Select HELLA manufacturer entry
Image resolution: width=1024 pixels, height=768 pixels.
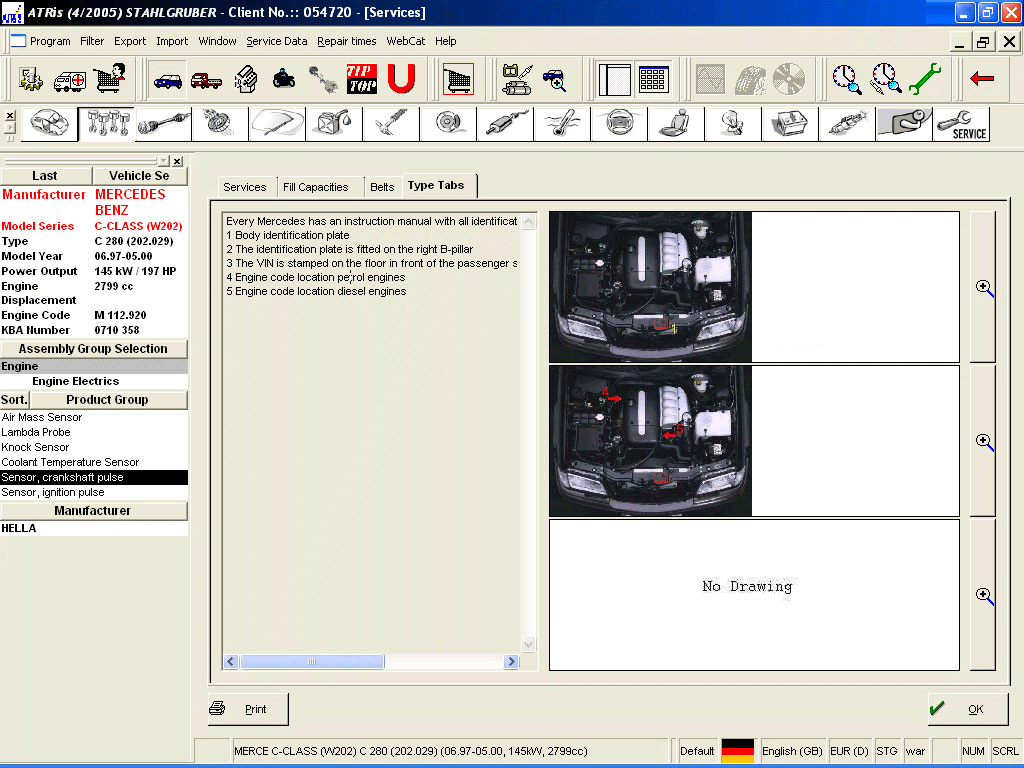(x=94, y=528)
